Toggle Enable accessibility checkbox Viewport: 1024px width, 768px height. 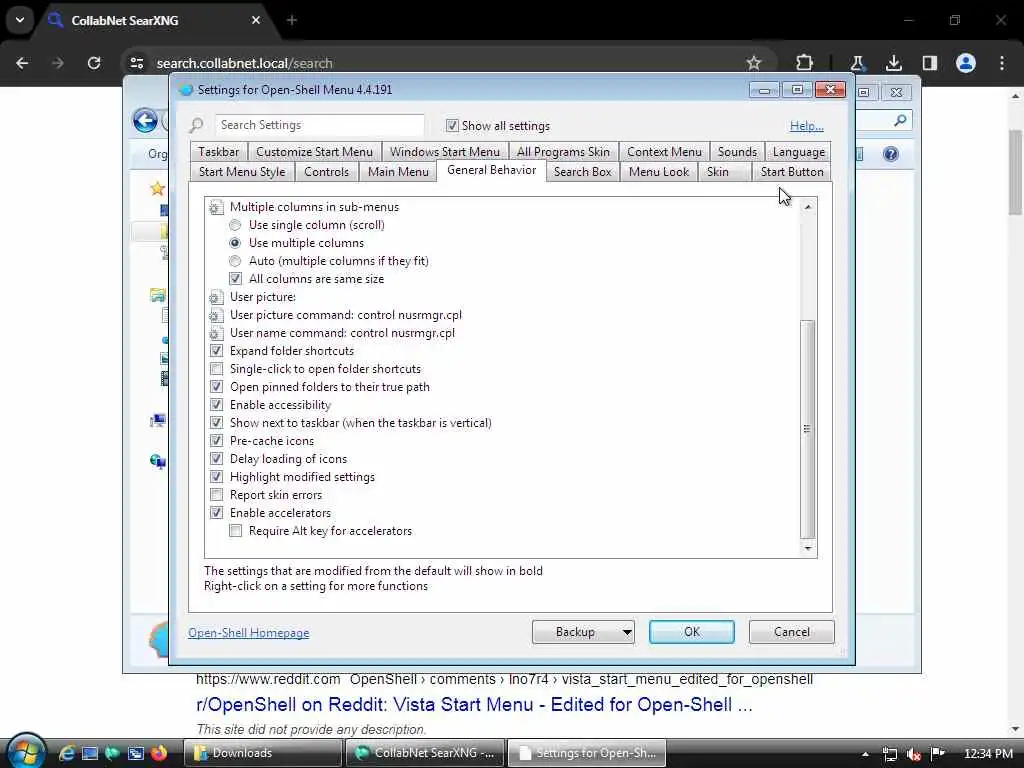pos(217,405)
